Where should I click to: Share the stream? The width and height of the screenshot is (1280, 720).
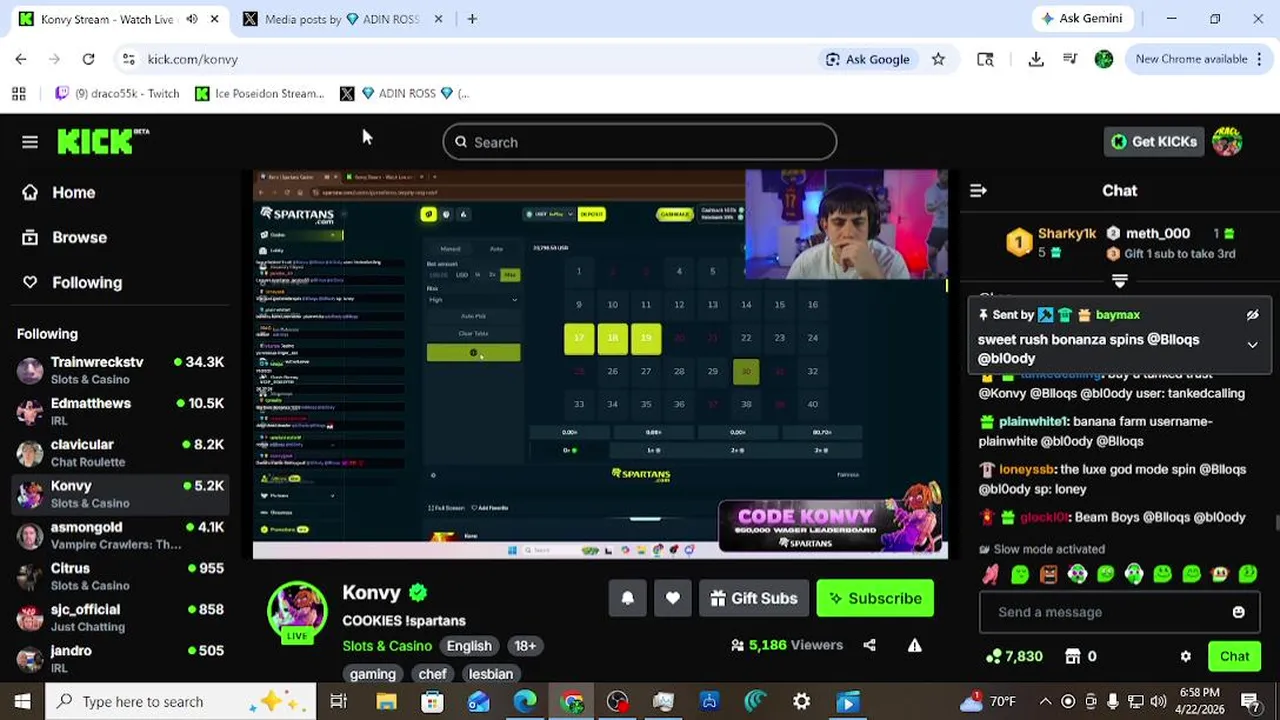point(869,645)
